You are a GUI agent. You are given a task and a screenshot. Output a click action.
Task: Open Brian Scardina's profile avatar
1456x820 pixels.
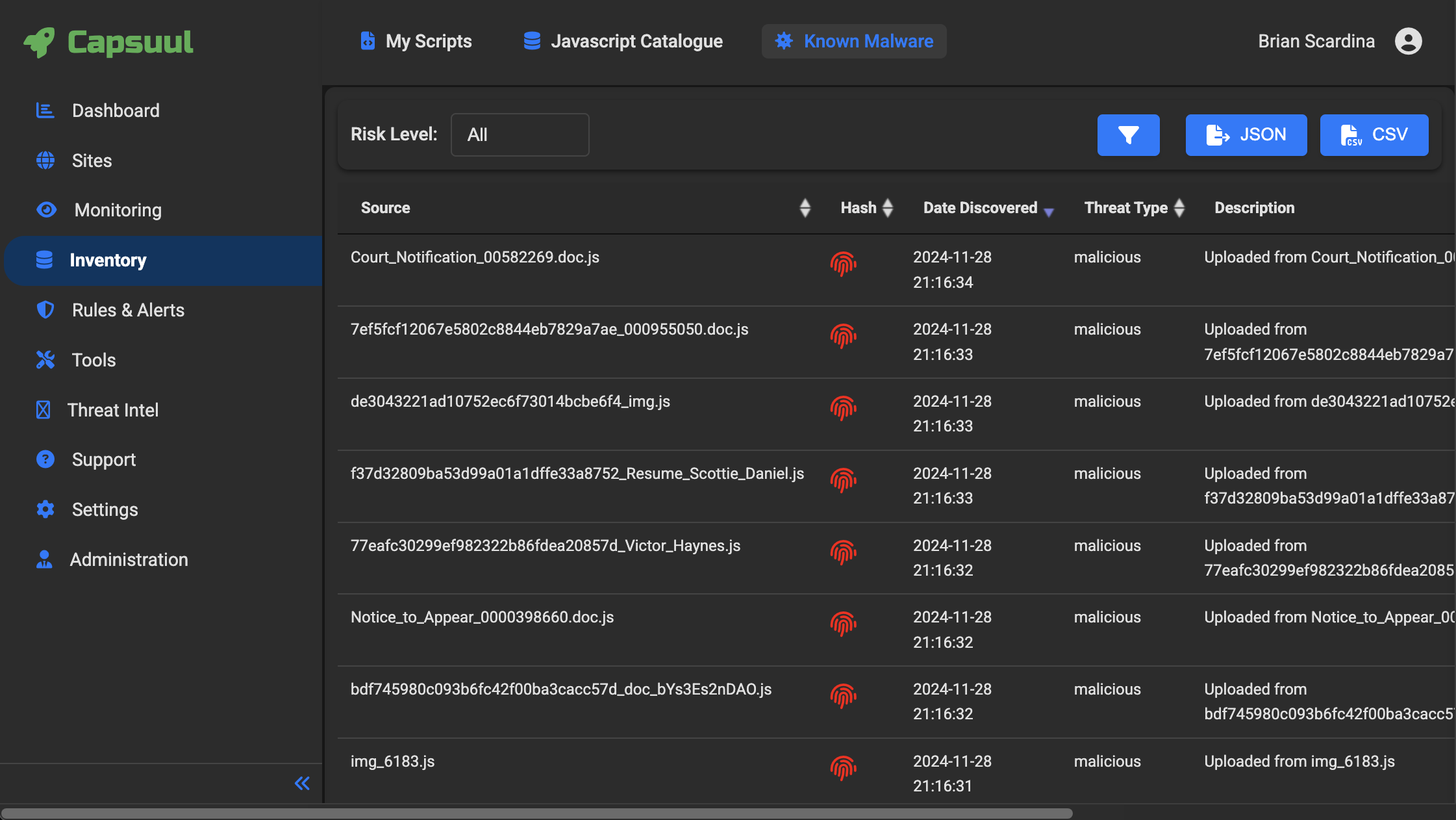coord(1408,41)
